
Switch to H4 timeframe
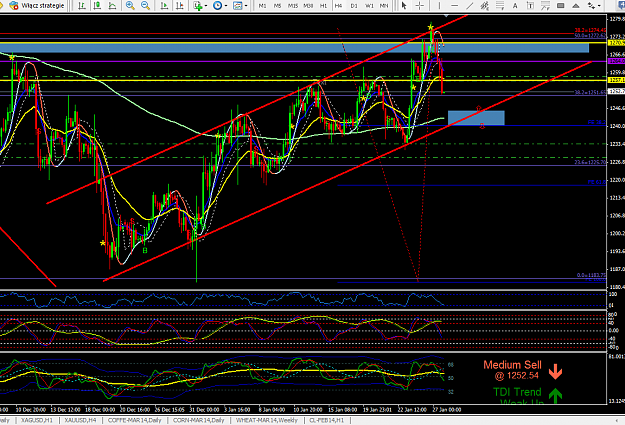[338, 6]
